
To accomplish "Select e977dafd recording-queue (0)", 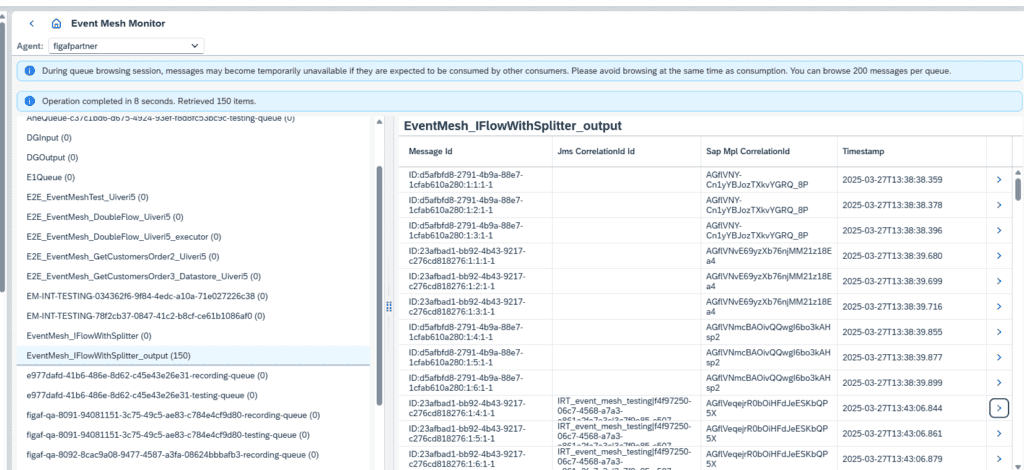I will coord(193,375).
